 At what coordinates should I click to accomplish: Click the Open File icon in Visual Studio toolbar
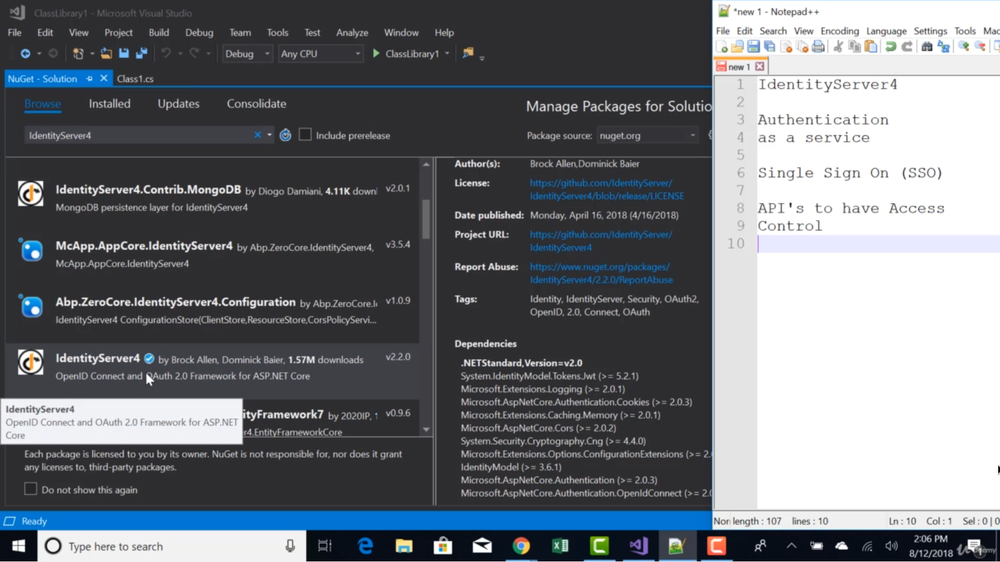pos(106,54)
